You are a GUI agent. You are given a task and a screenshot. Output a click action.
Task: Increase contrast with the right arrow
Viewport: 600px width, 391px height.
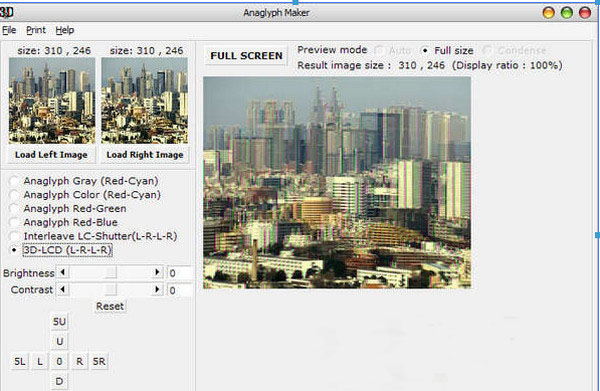[x=157, y=289]
